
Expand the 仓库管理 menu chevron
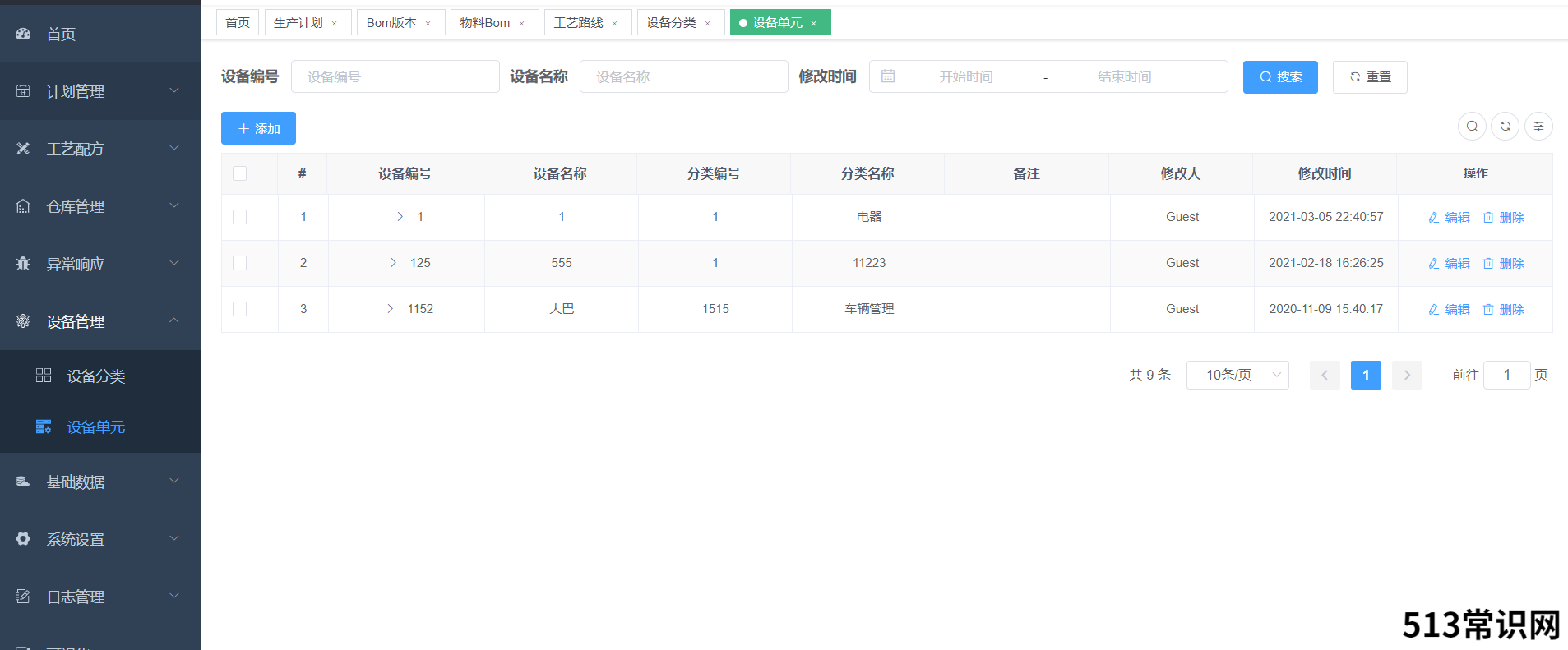pyautogui.click(x=174, y=205)
